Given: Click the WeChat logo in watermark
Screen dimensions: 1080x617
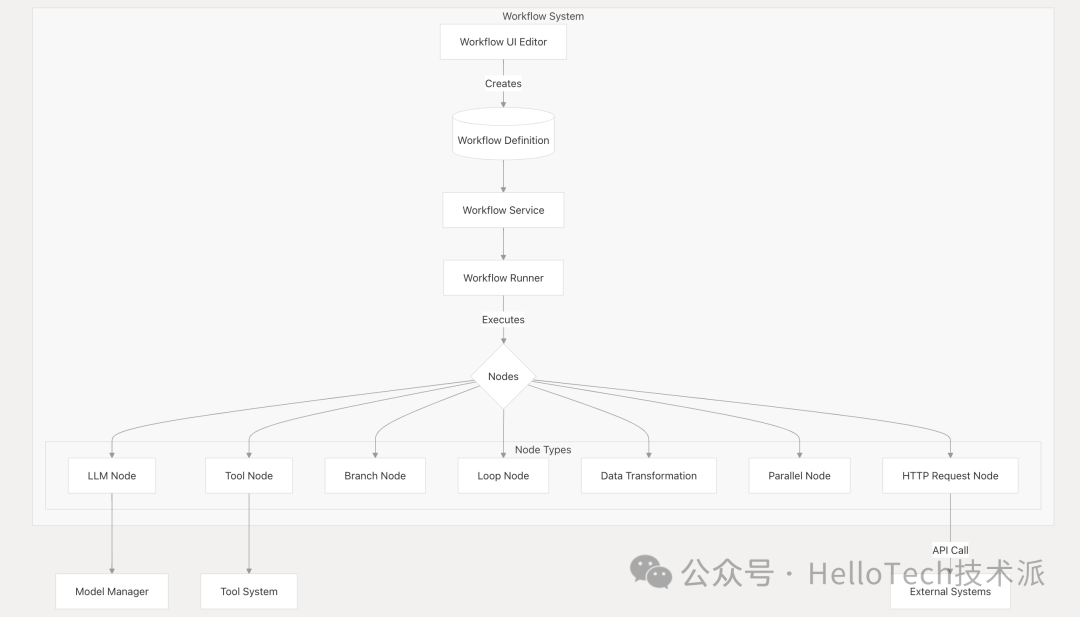Looking at the screenshot, I should click(651, 572).
